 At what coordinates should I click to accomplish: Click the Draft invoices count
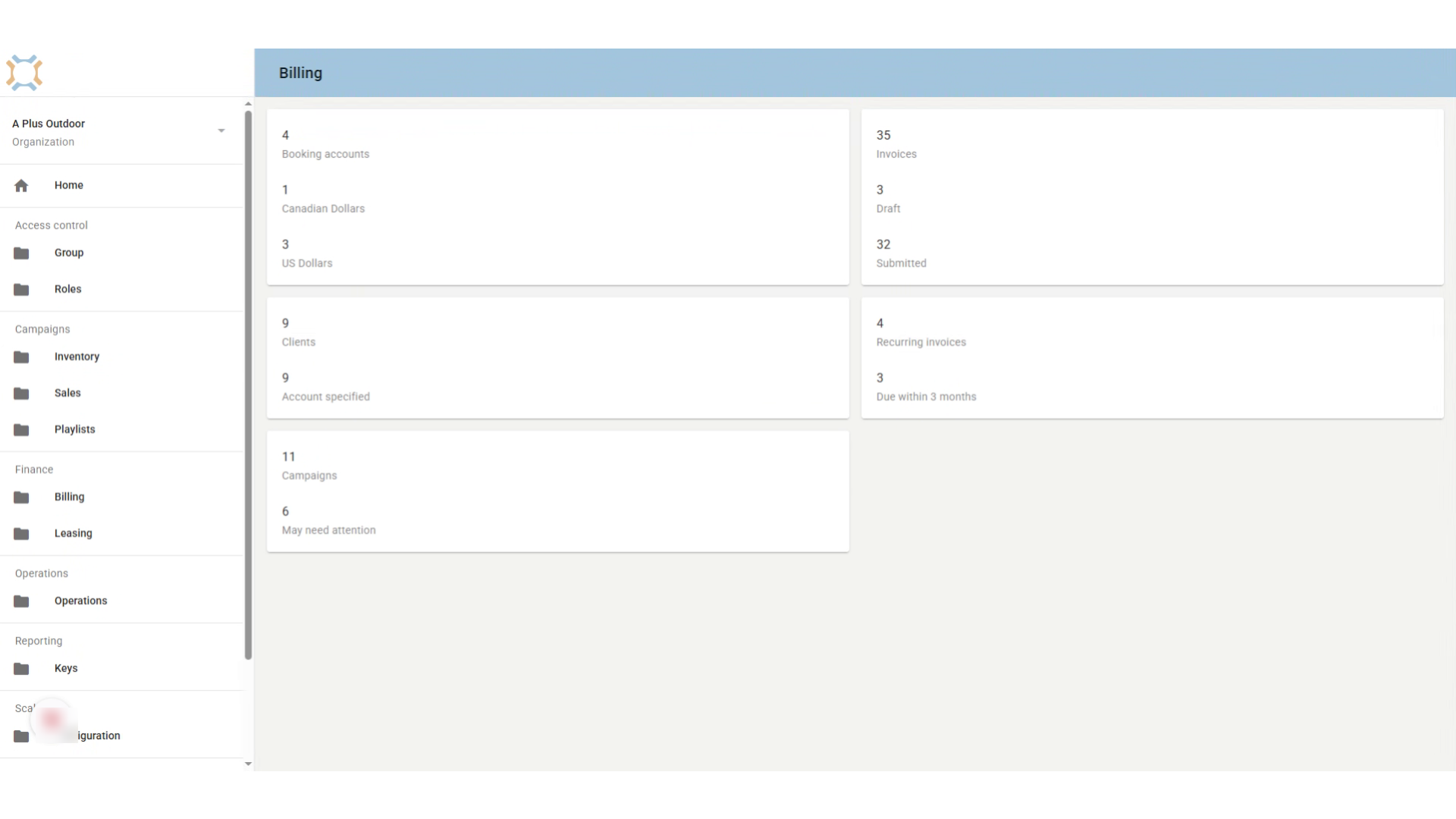[x=888, y=199]
